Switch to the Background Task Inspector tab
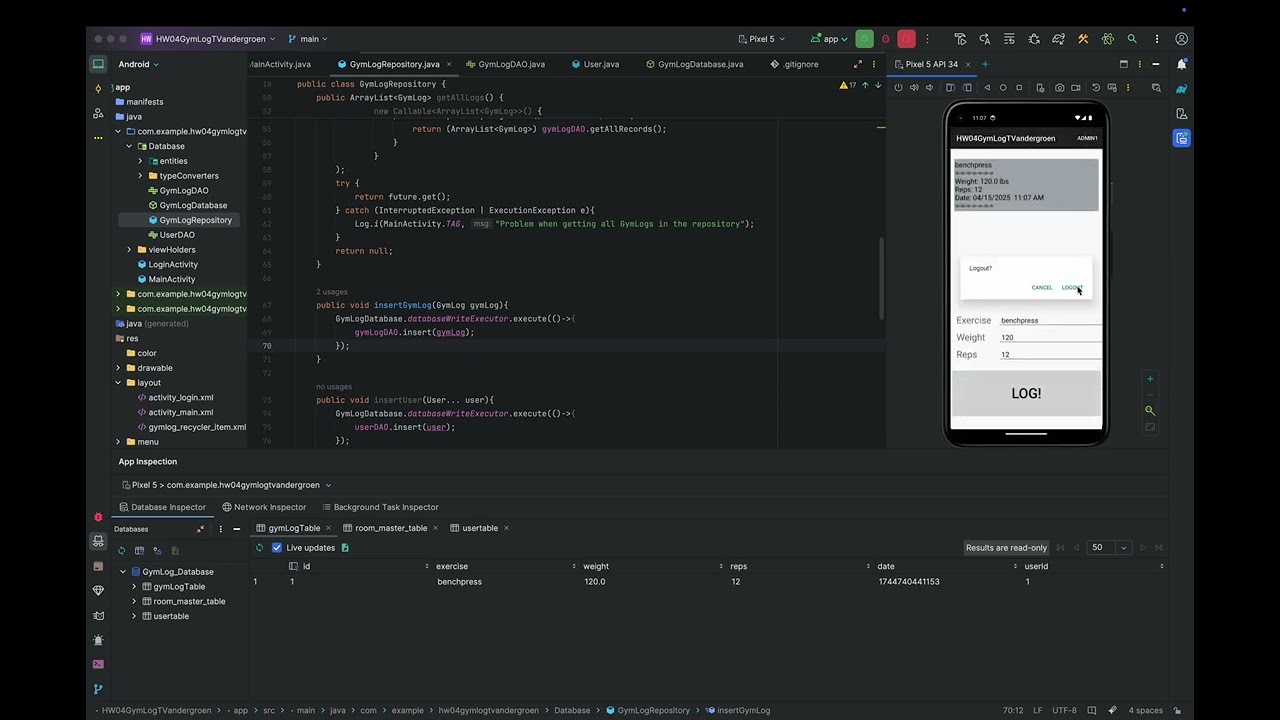Viewport: 1280px width, 720px height. (x=380, y=507)
